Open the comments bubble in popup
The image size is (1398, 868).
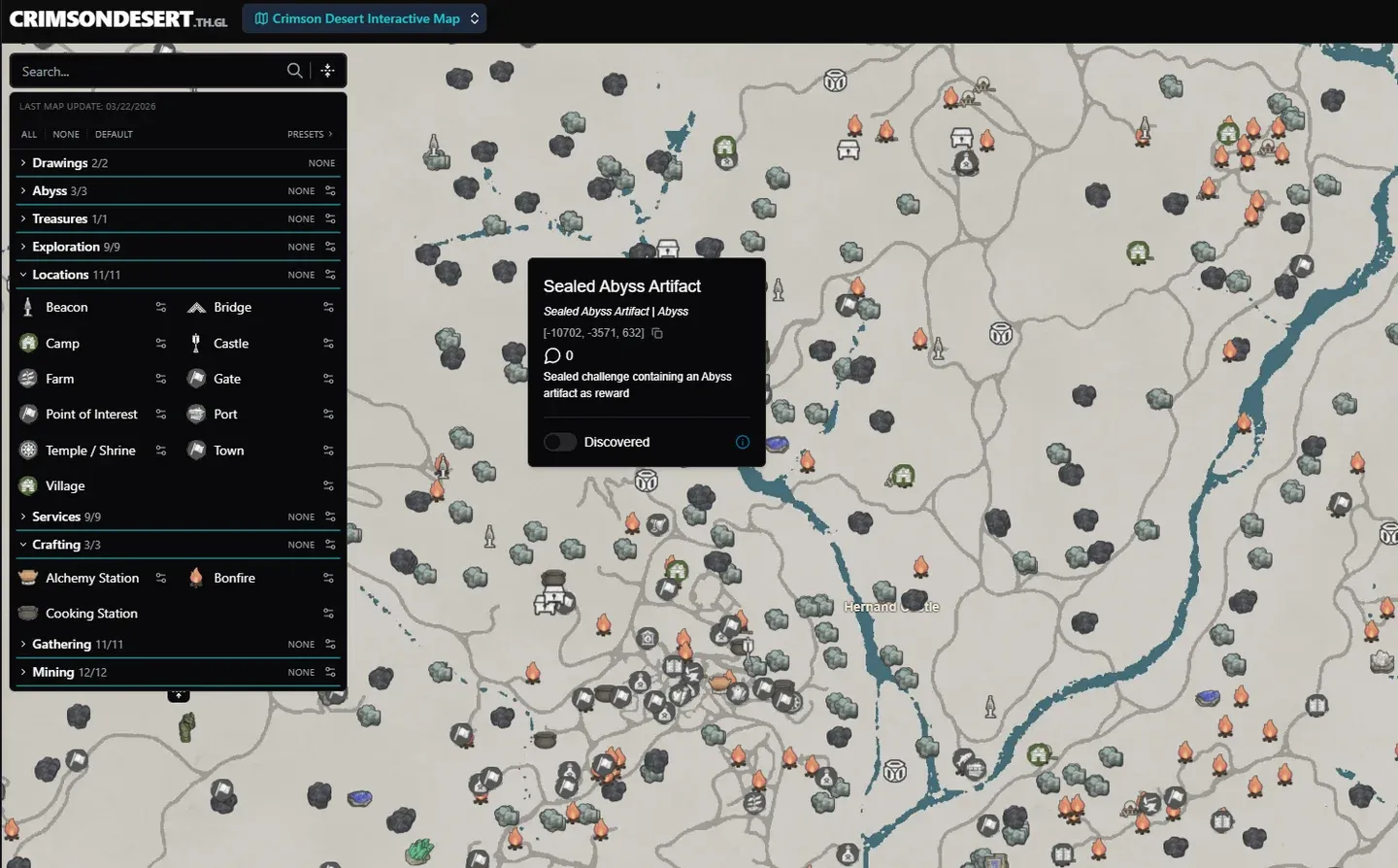coord(553,355)
